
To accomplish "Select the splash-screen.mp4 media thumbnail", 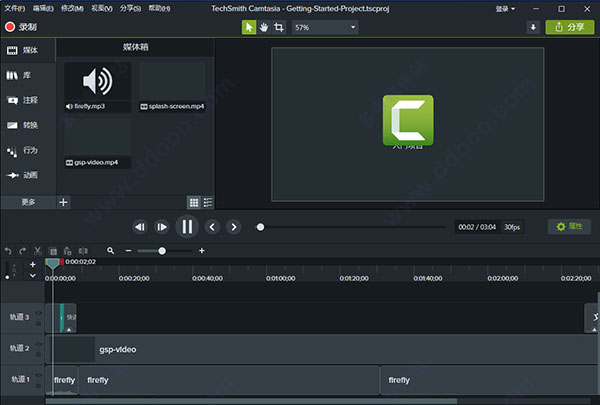I will tap(172, 87).
